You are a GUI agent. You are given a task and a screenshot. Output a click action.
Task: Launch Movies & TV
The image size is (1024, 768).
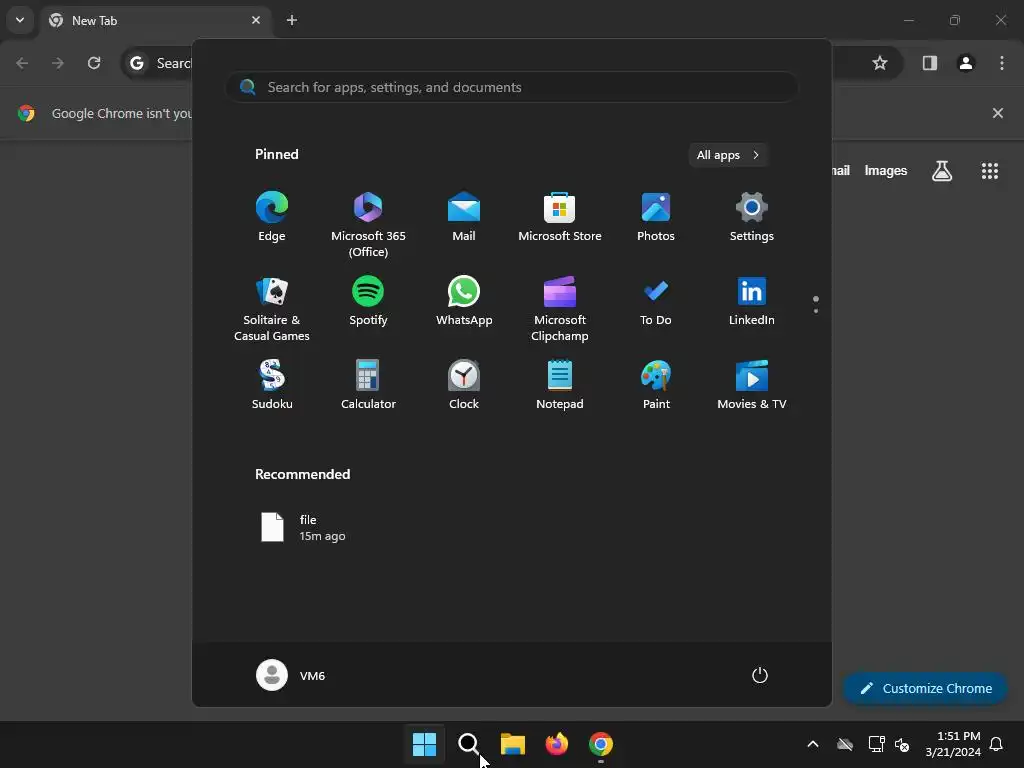[x=752, y=385]
